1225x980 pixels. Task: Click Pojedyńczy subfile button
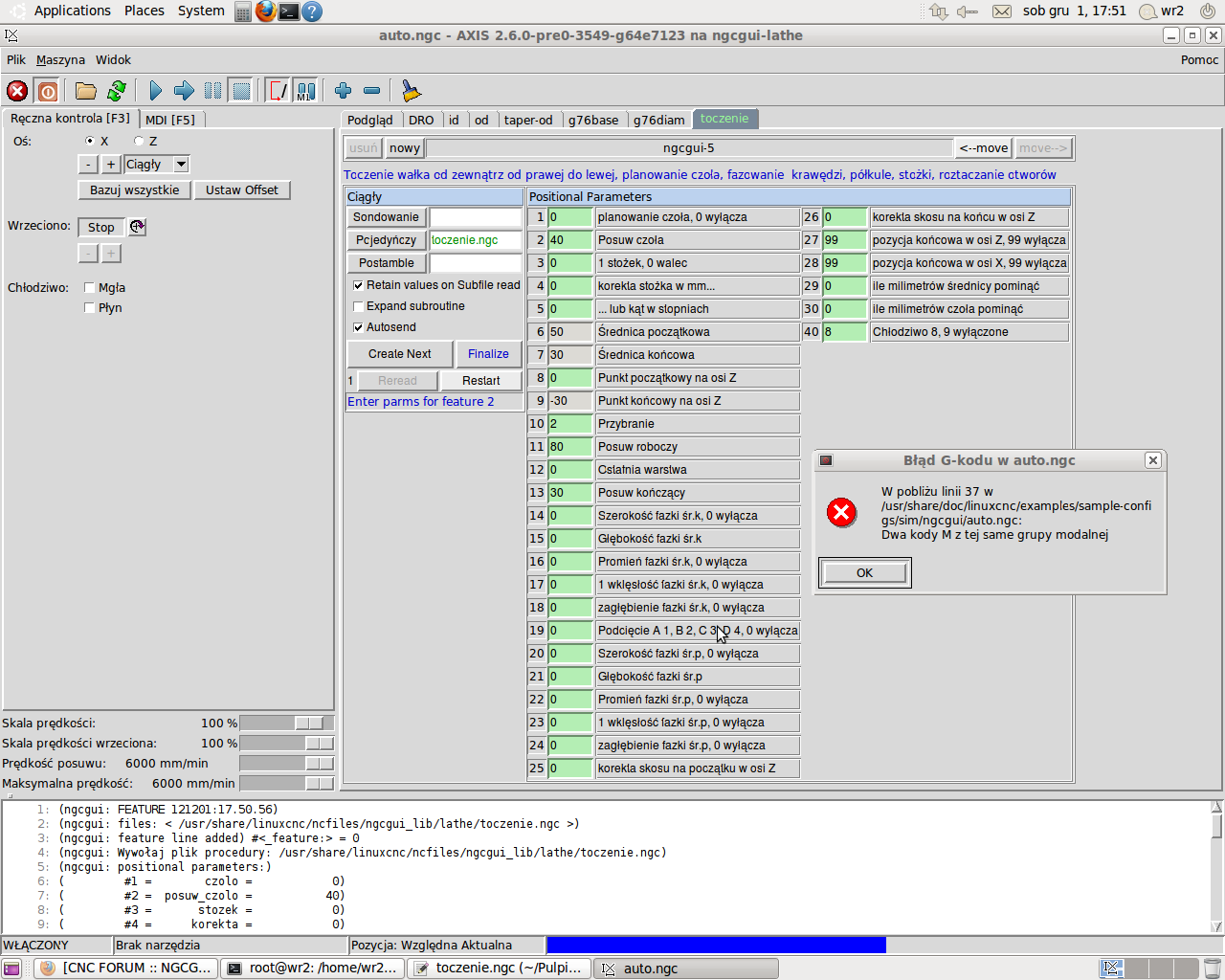tap(387, 240)
